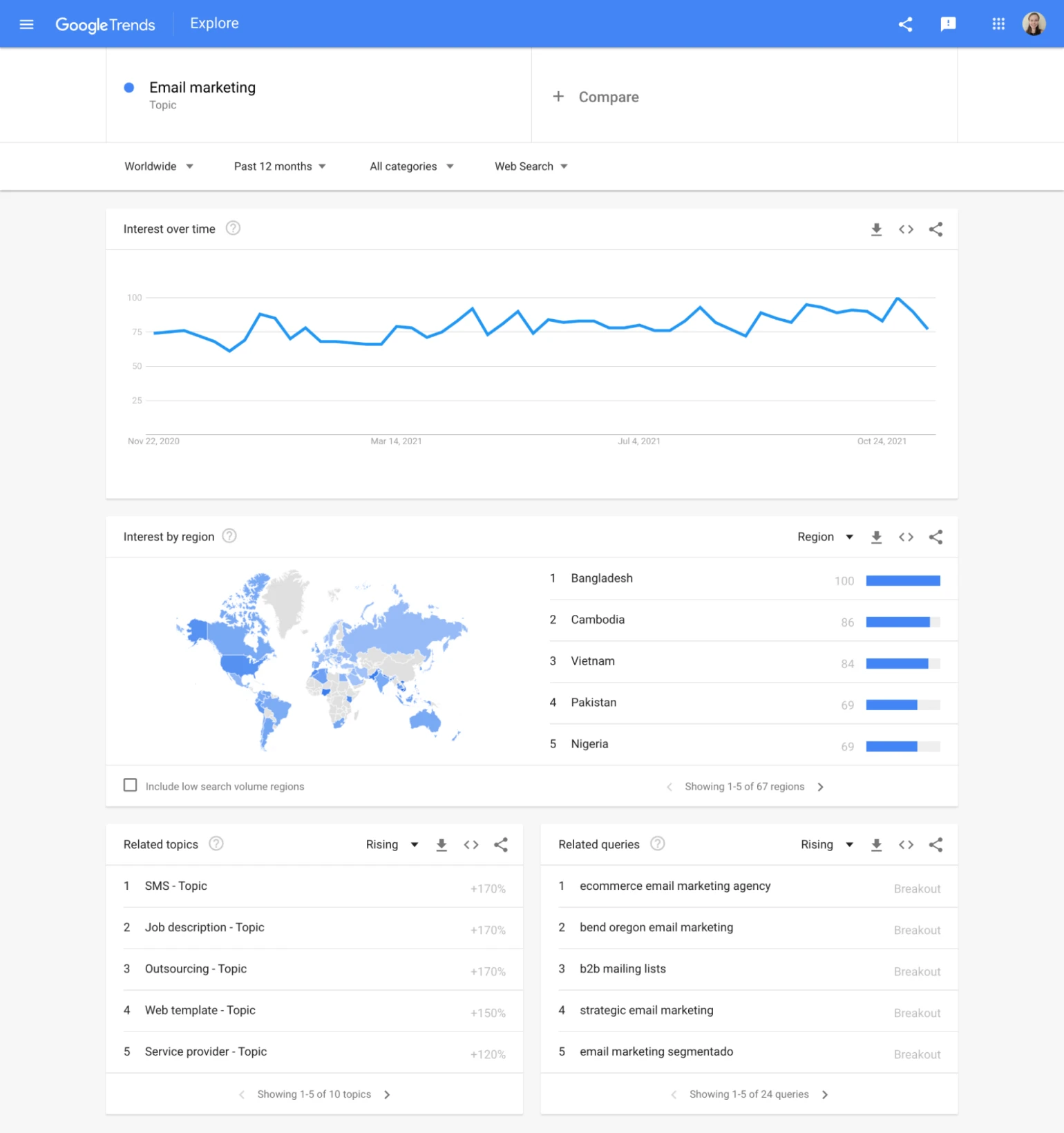Open Rising dropdown in Related topics
The height and width of the screenshot is (1133, 1064).
coord(392,844)
